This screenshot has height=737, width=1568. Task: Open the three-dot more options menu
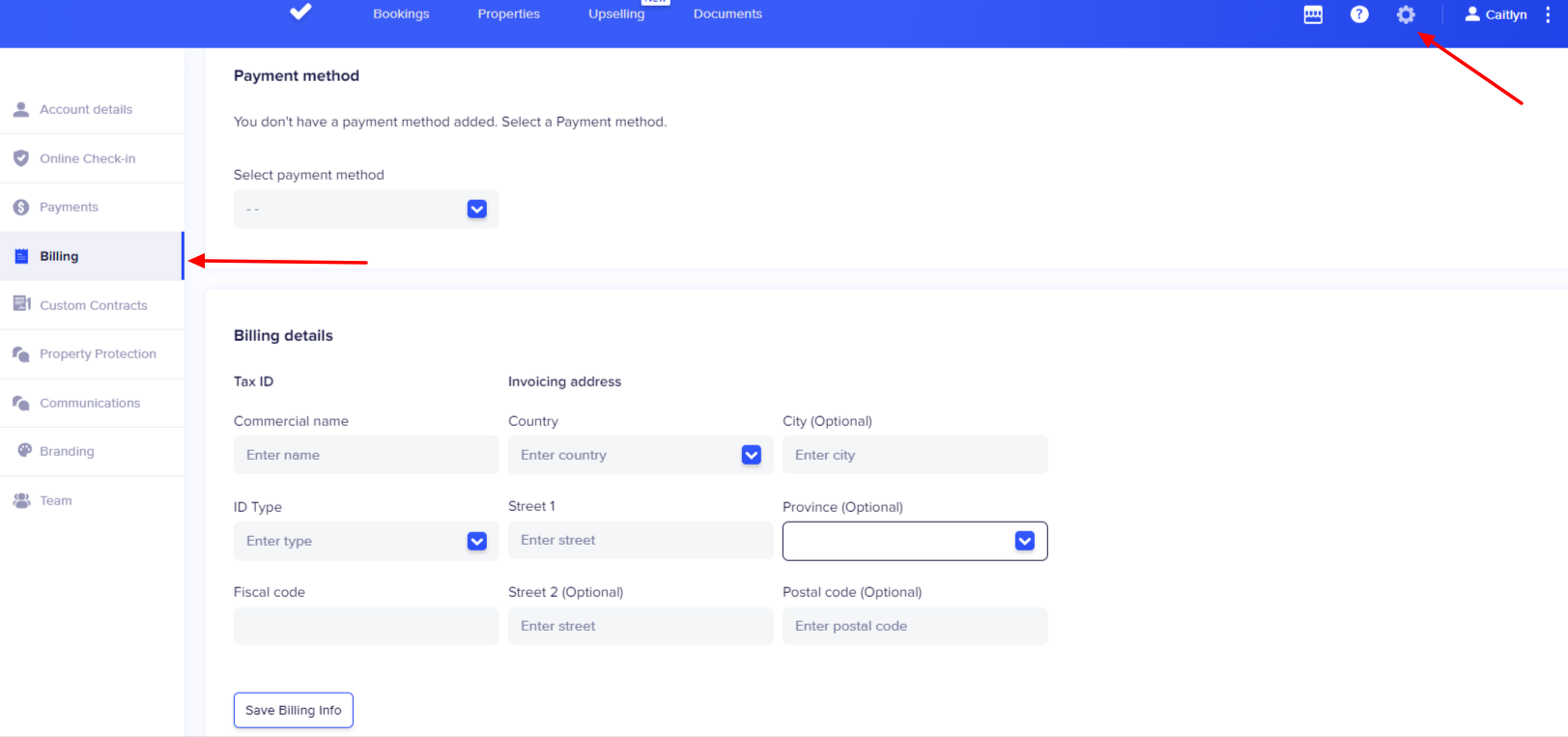pyautogui.click(x=1548, y=14)
